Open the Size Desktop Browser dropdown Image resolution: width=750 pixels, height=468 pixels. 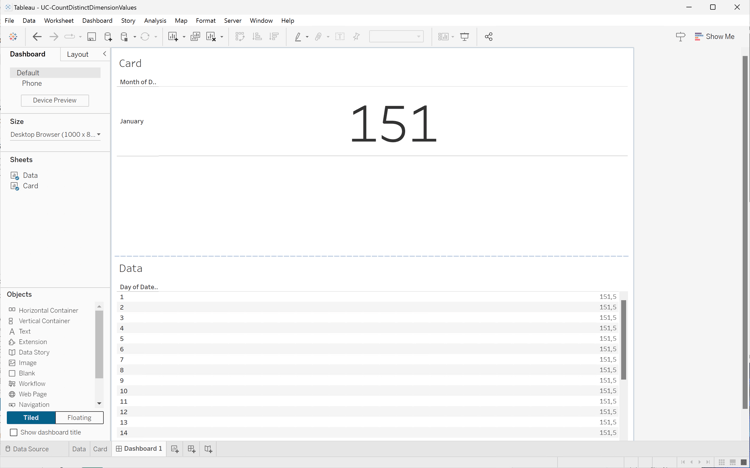coord(55,134)
